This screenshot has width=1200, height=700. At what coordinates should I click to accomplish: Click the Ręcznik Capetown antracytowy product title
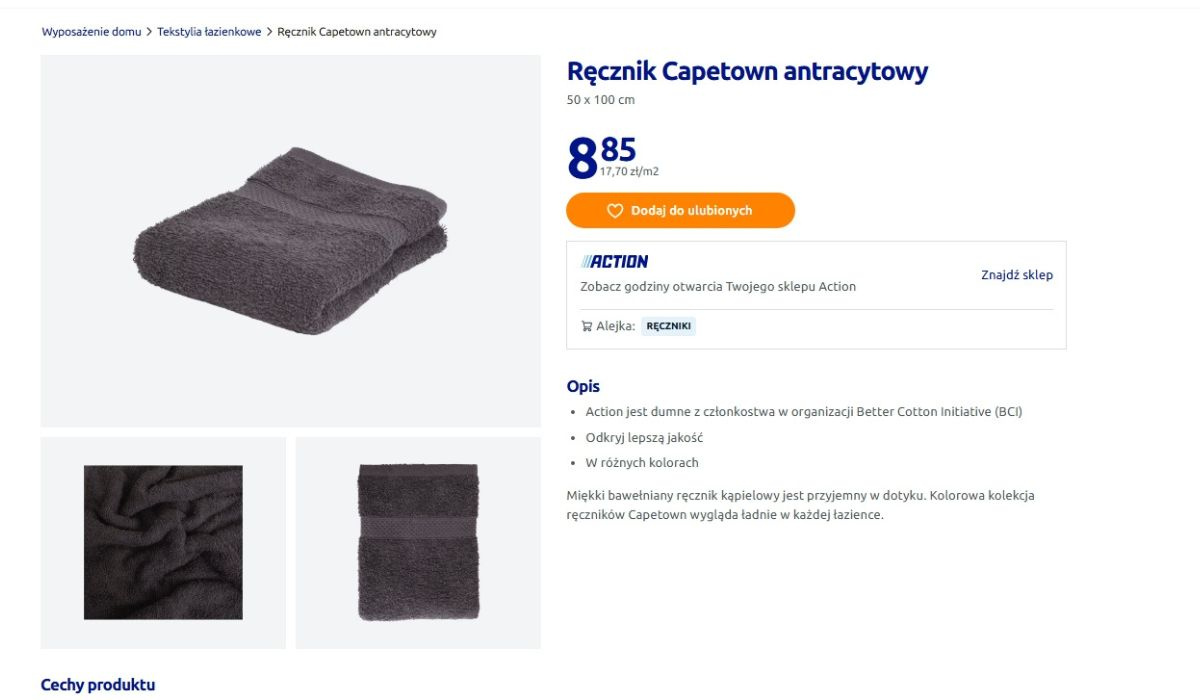[747, 72]
